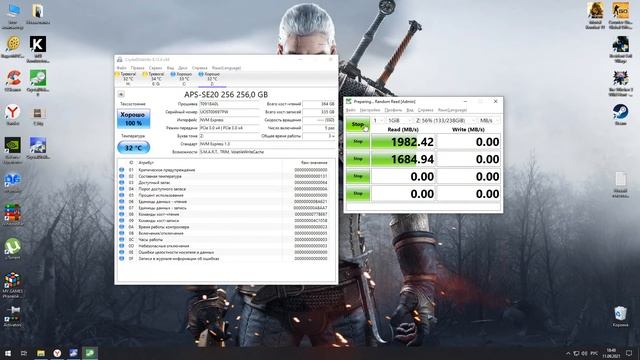Open the Правка menu in CrystalDiskInfo
The height and width of the screenshot is (360, 640).
[138, 68]
